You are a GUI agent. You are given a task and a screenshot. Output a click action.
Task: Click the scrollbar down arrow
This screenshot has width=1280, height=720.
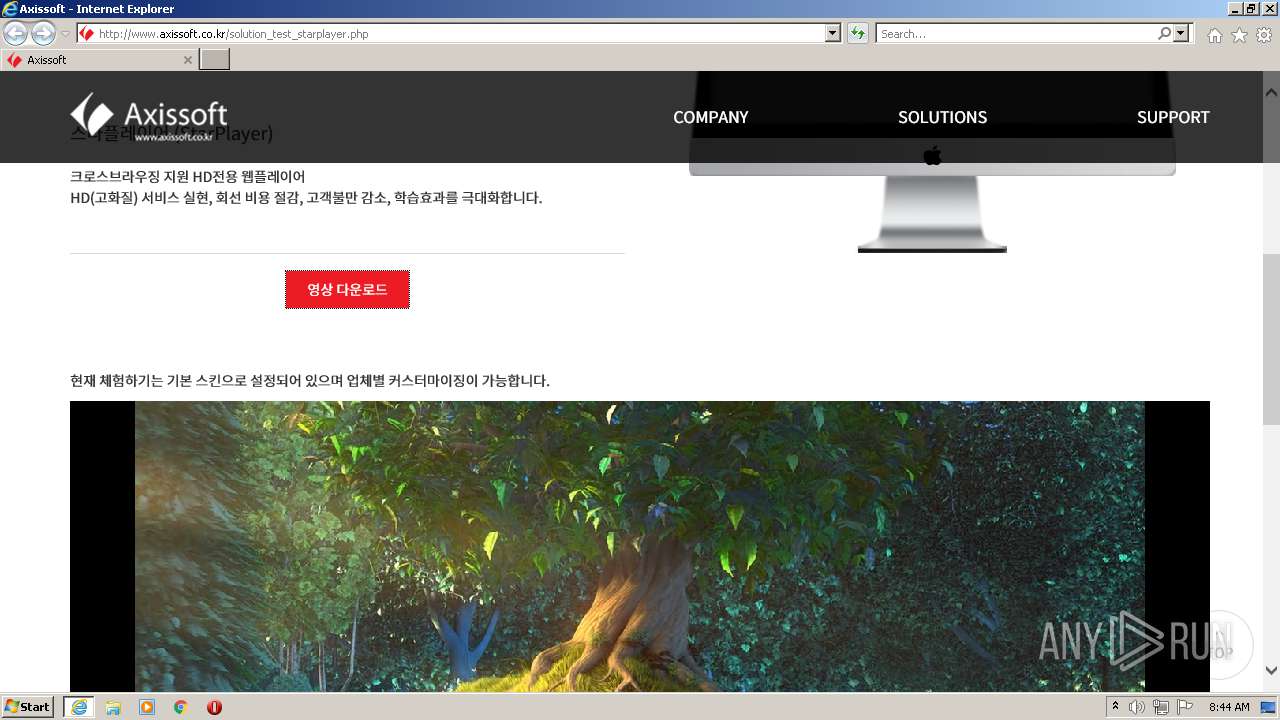1271,671
